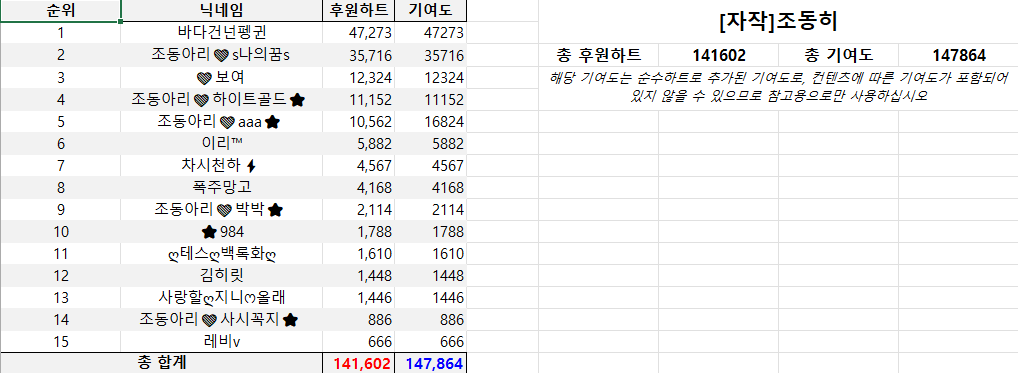
Task: Select the red total 141,602
Action: point(358,363)
